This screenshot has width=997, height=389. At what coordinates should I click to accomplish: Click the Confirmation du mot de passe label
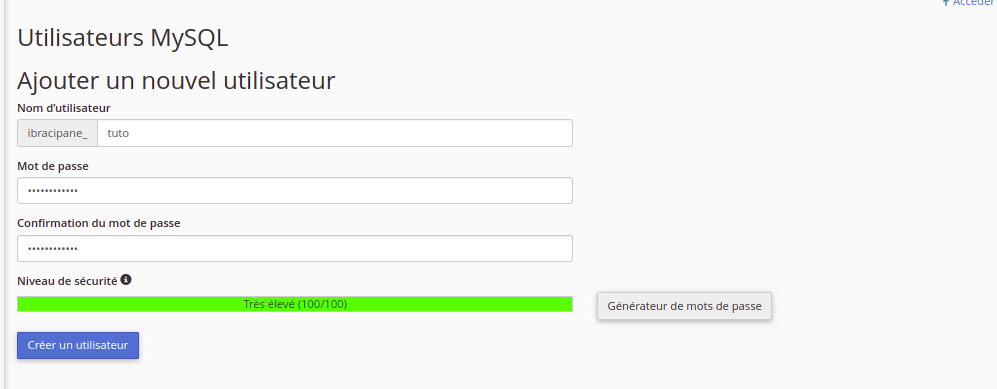tap(99, 223)
